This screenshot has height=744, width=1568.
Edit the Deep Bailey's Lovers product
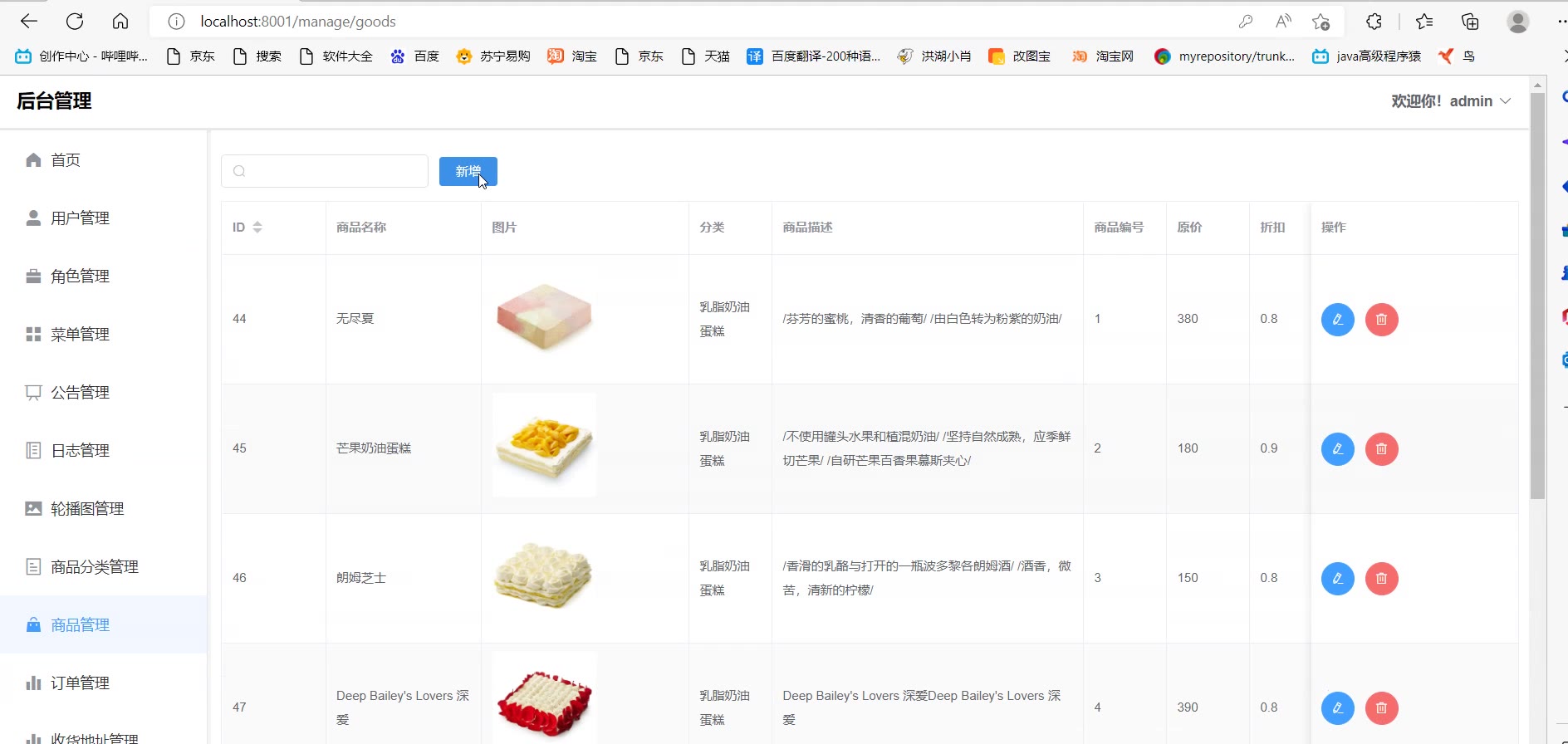coord(1338,708)
